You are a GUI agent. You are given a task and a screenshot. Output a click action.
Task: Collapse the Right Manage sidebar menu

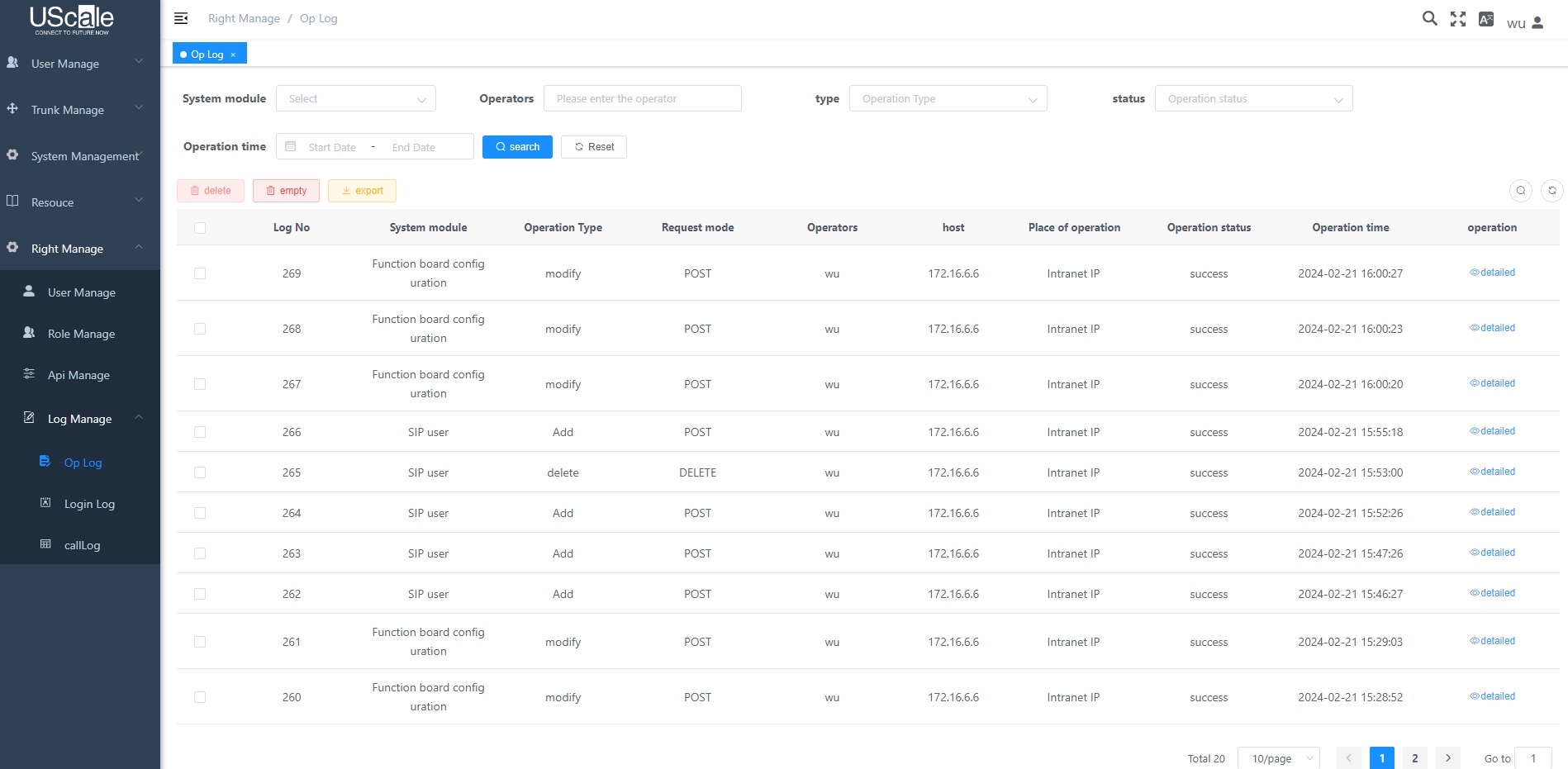[80, 249]
